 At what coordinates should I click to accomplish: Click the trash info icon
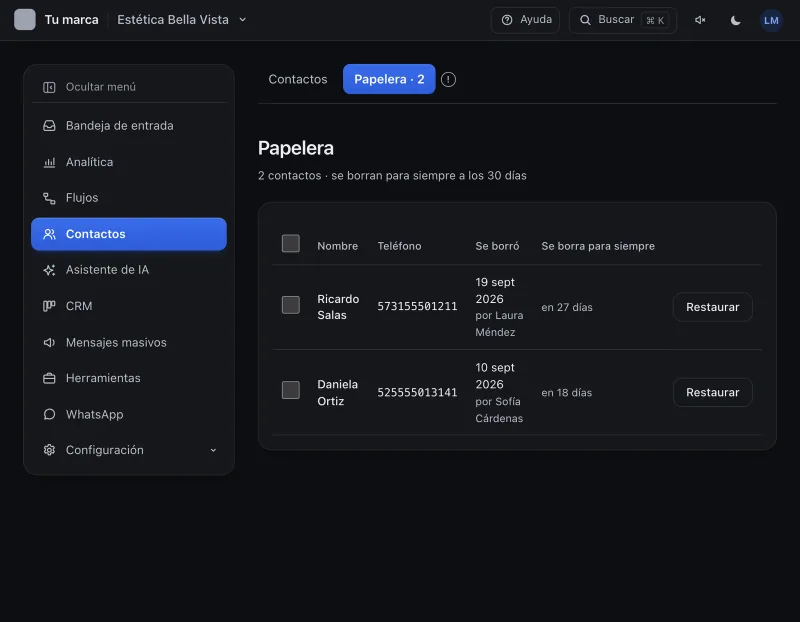coord(448,80)
